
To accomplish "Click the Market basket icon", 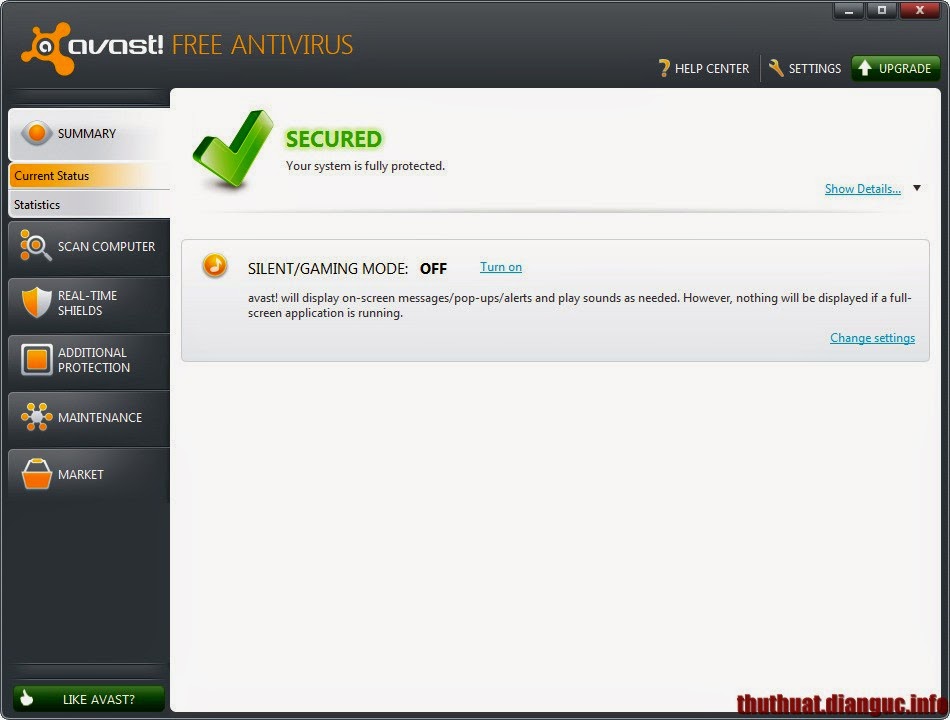I will tap(36, 473).
